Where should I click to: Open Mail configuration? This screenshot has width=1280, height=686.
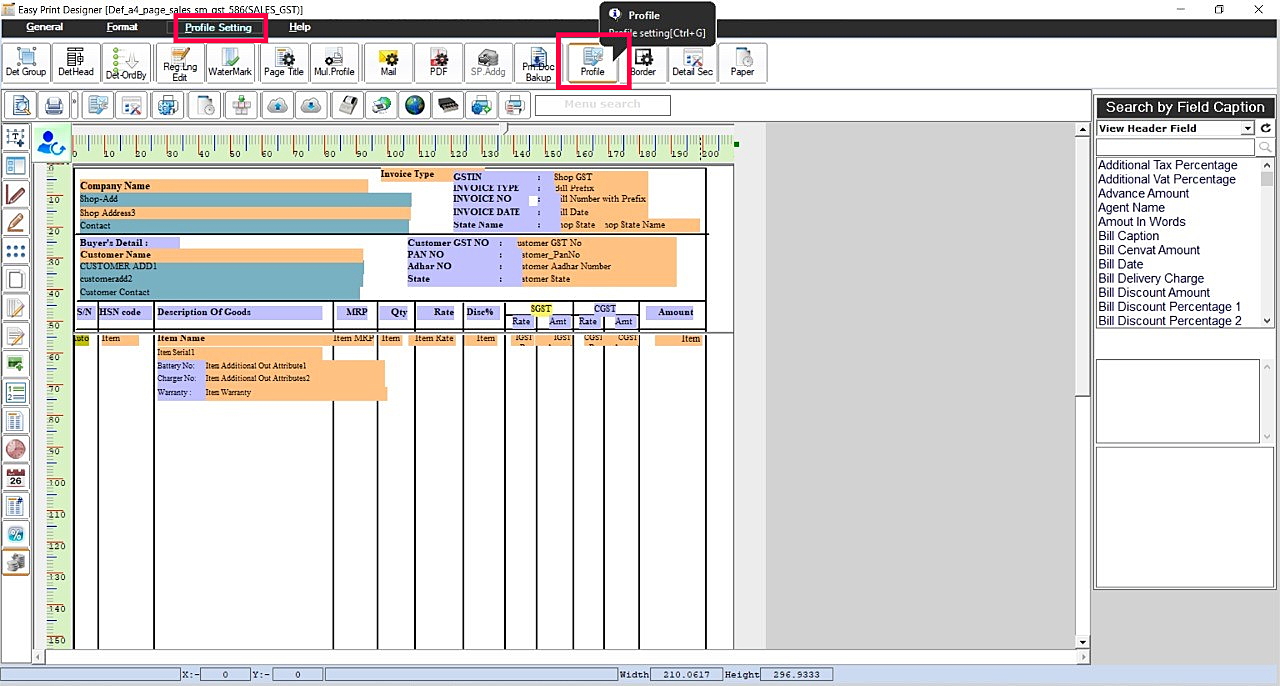pyautogui.click(x=388, y=63)
